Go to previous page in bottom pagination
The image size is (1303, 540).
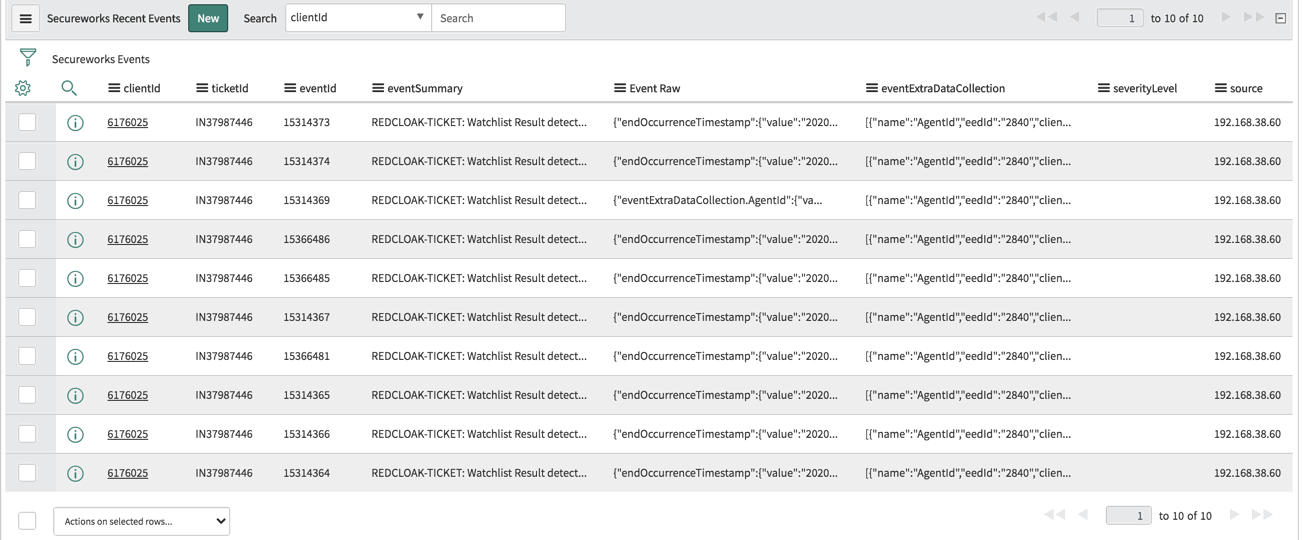coord(1083,515)
